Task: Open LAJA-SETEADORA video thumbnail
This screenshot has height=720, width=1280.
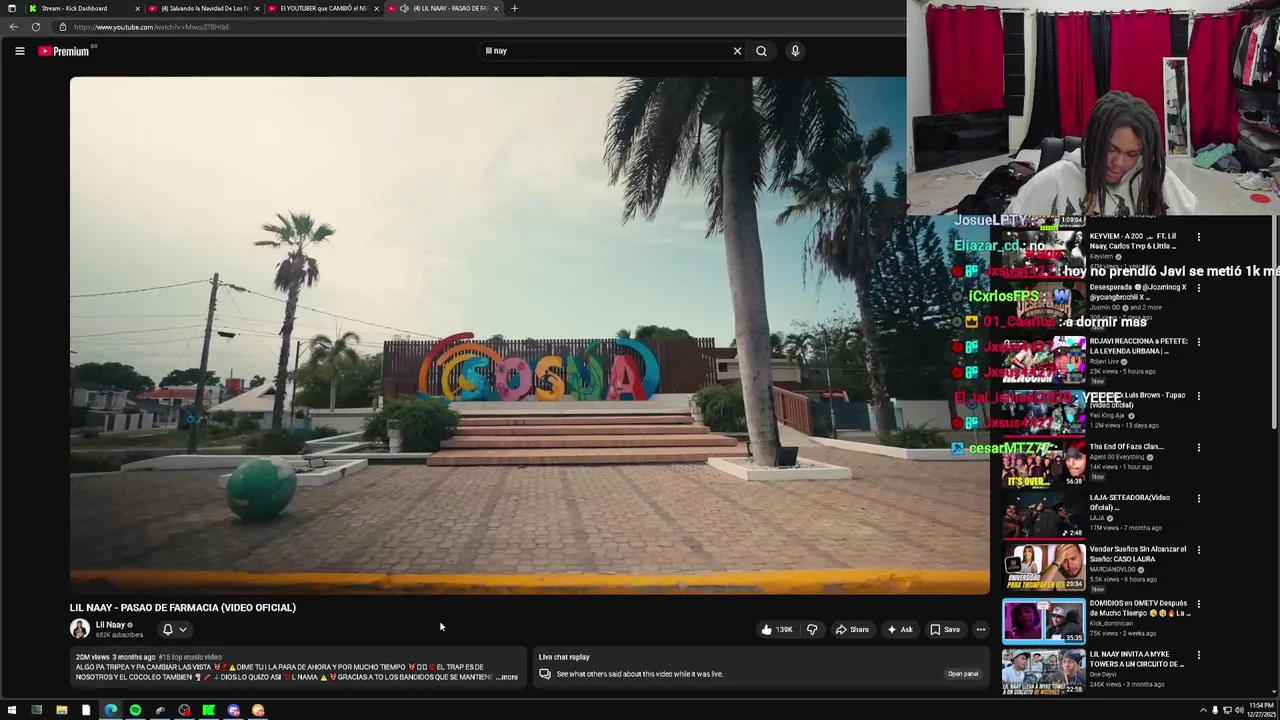Action: (1043, 516)
